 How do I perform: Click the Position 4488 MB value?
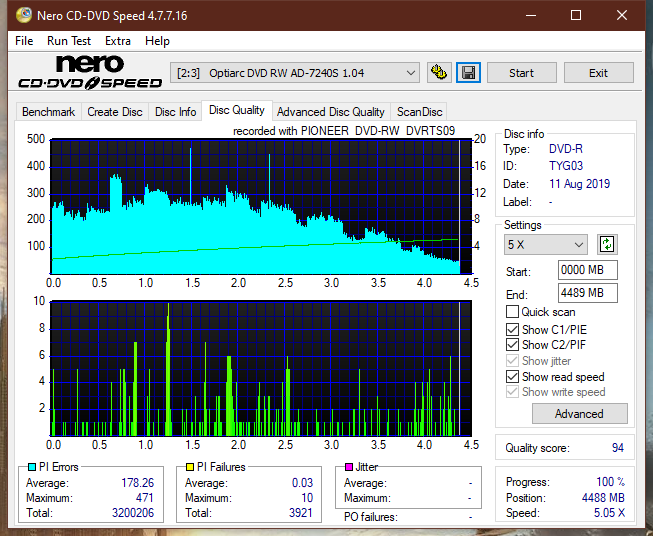[x=603, y=498]
